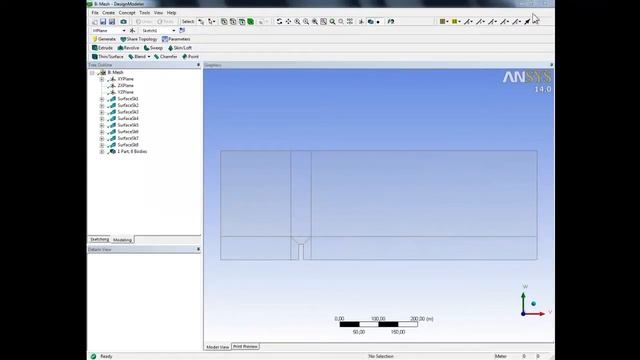
Task: Switch to the Modeling tab
Action: [x=122, y=240]
